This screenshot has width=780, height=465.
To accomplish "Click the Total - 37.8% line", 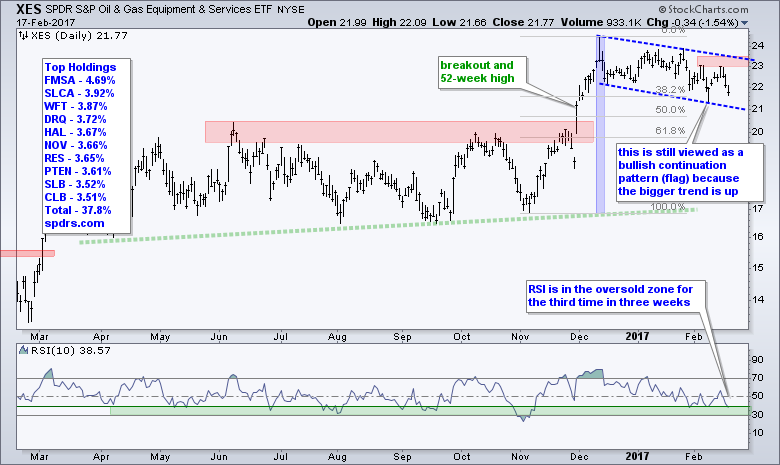I will [78, 210].
